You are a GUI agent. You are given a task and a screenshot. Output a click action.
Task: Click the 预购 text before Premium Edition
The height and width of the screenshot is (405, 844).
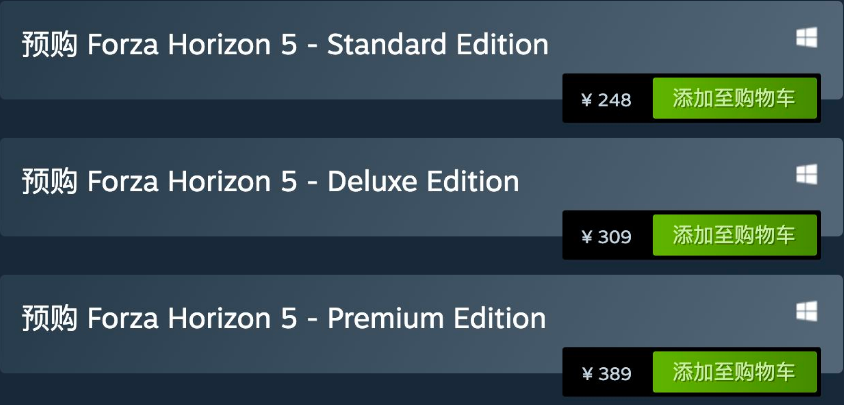tap(50, 318)
